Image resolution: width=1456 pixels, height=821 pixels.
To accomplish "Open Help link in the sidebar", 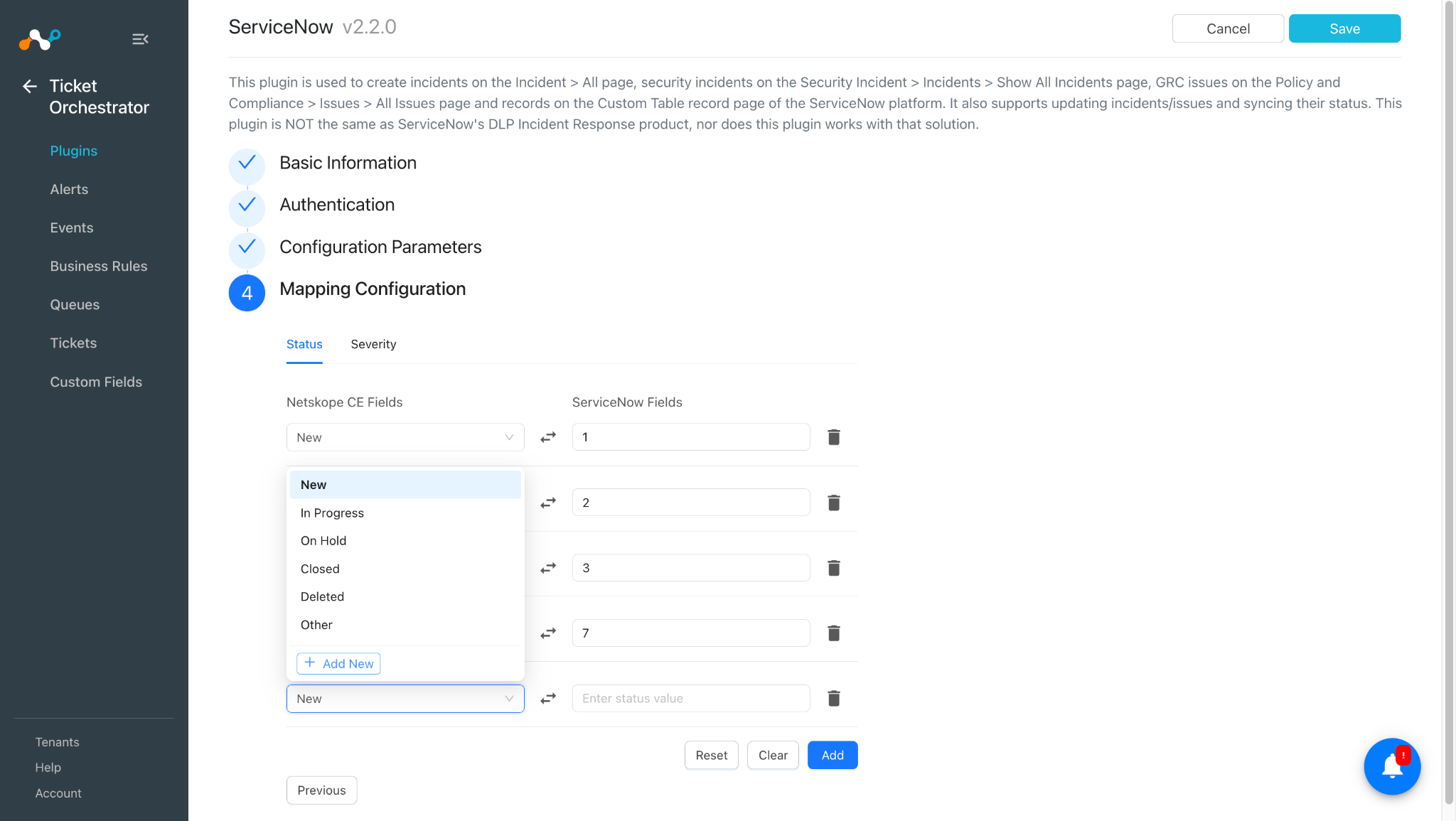I will coord(48,768).
